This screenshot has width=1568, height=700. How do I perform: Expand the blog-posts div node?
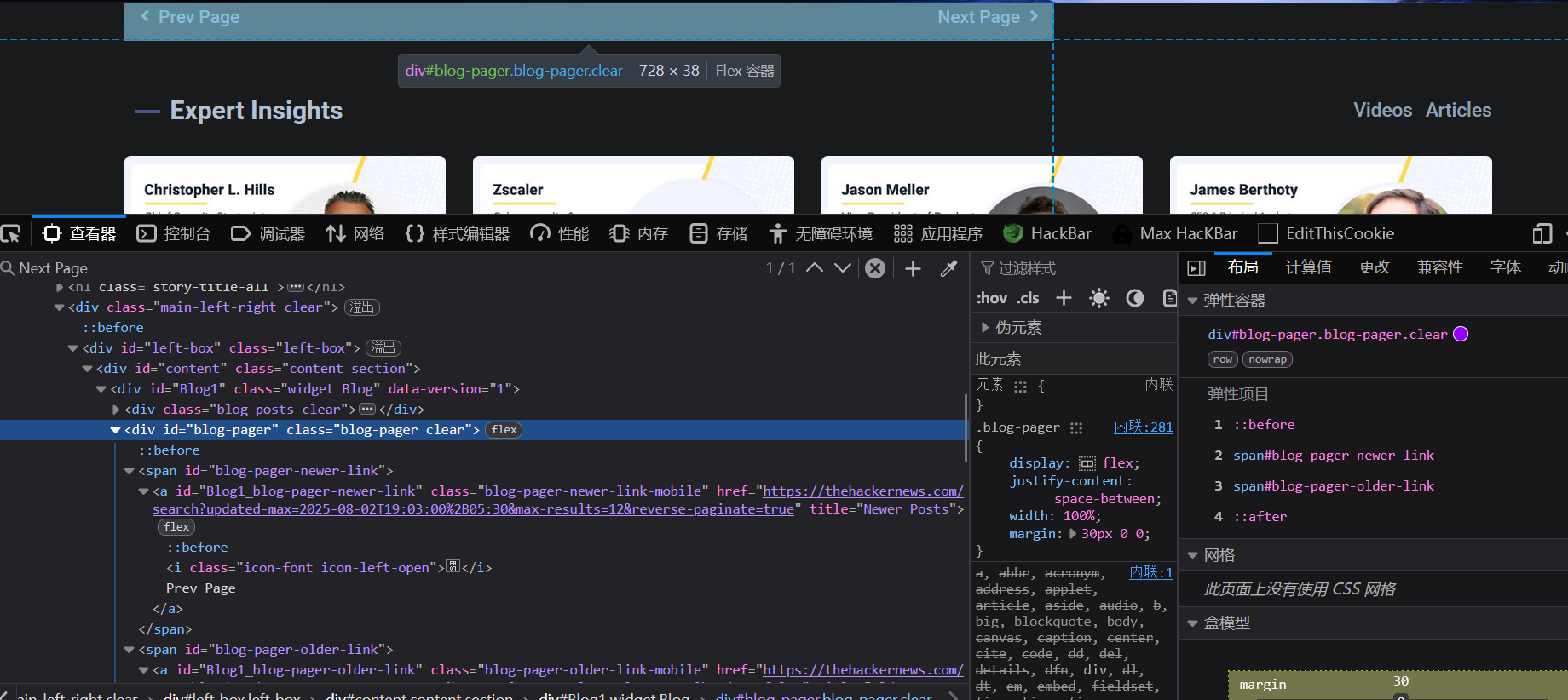pos(116,410)
